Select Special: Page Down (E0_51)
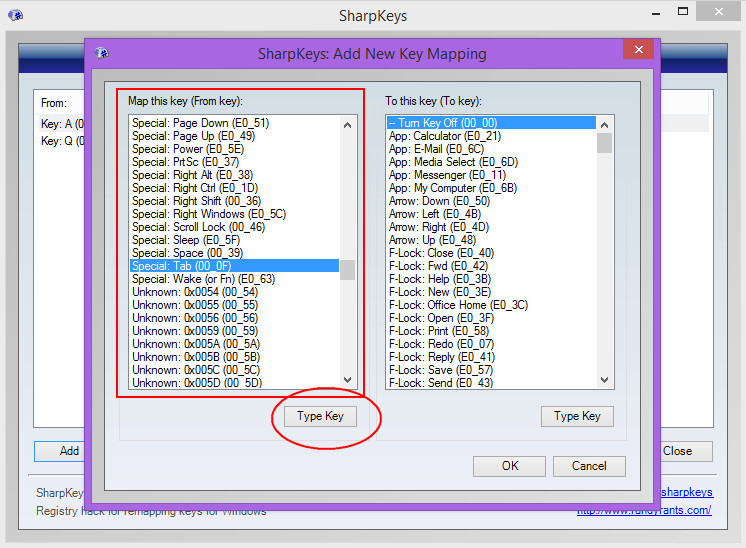 pos(234,123)
